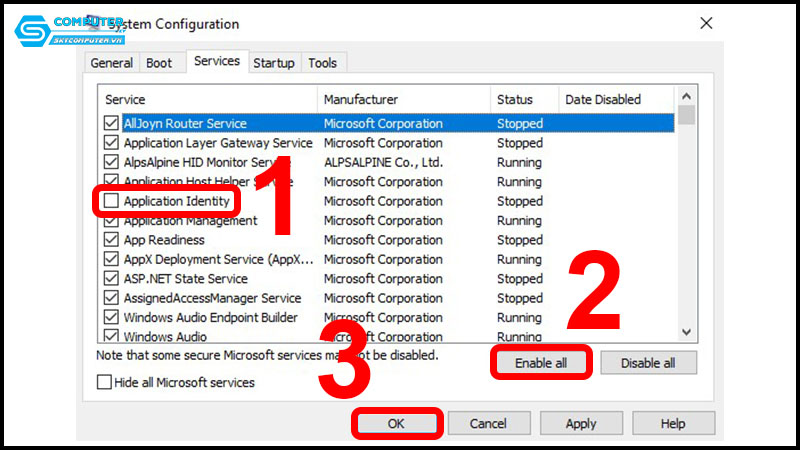This screenshot has height=450, width=800.
Task: Open the Startup tab
Action: click(x=273, y=63)
